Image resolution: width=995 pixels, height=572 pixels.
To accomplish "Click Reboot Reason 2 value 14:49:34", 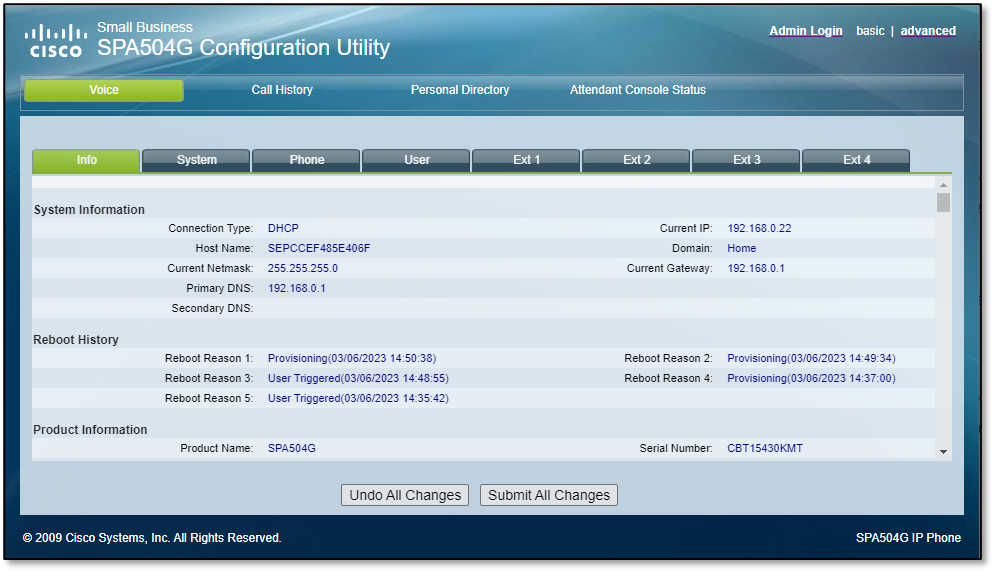I will 811,358.
